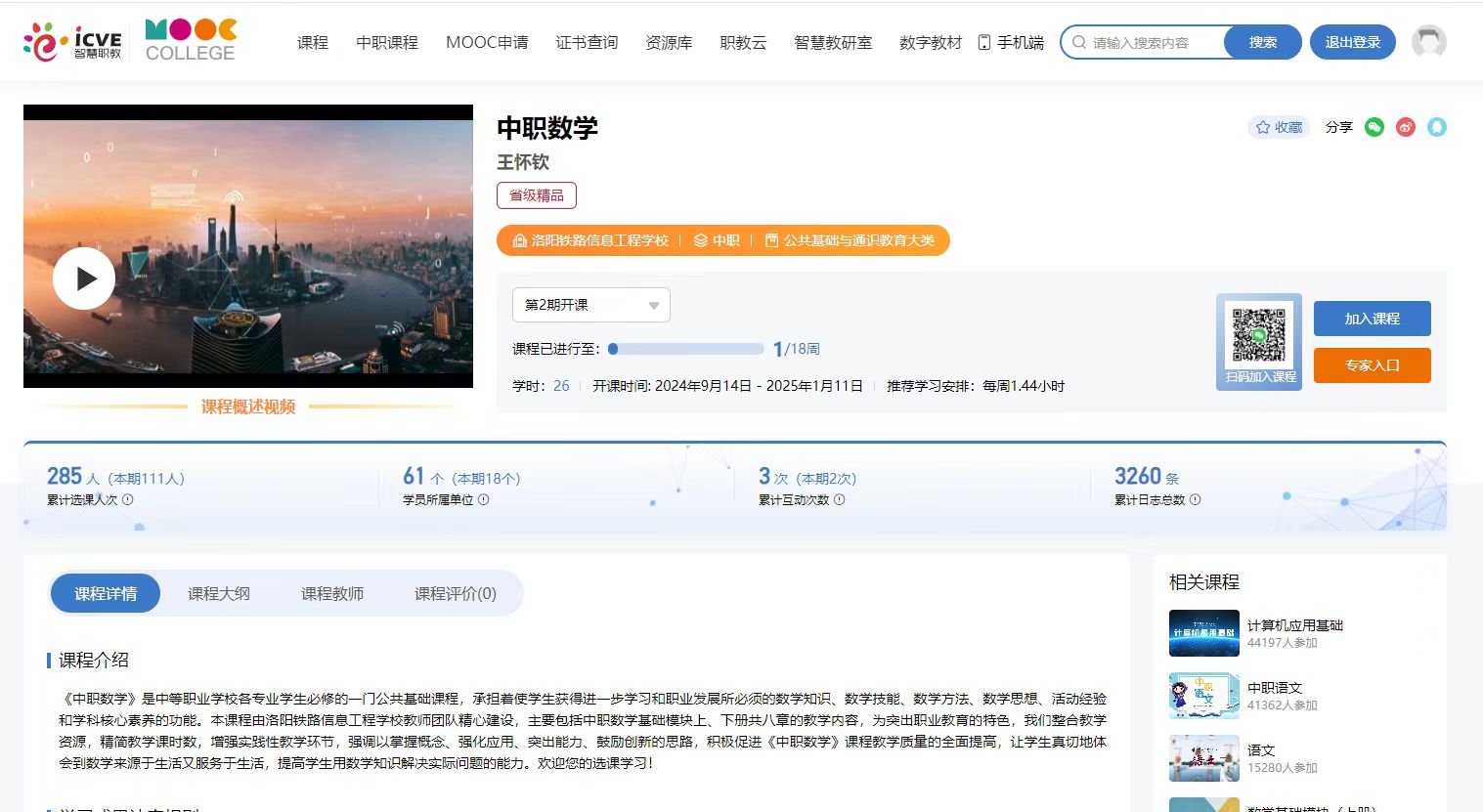Open the 手机端 mobile menu
This screenshot has height=812, width=1483.
(x=1011, y=43)
